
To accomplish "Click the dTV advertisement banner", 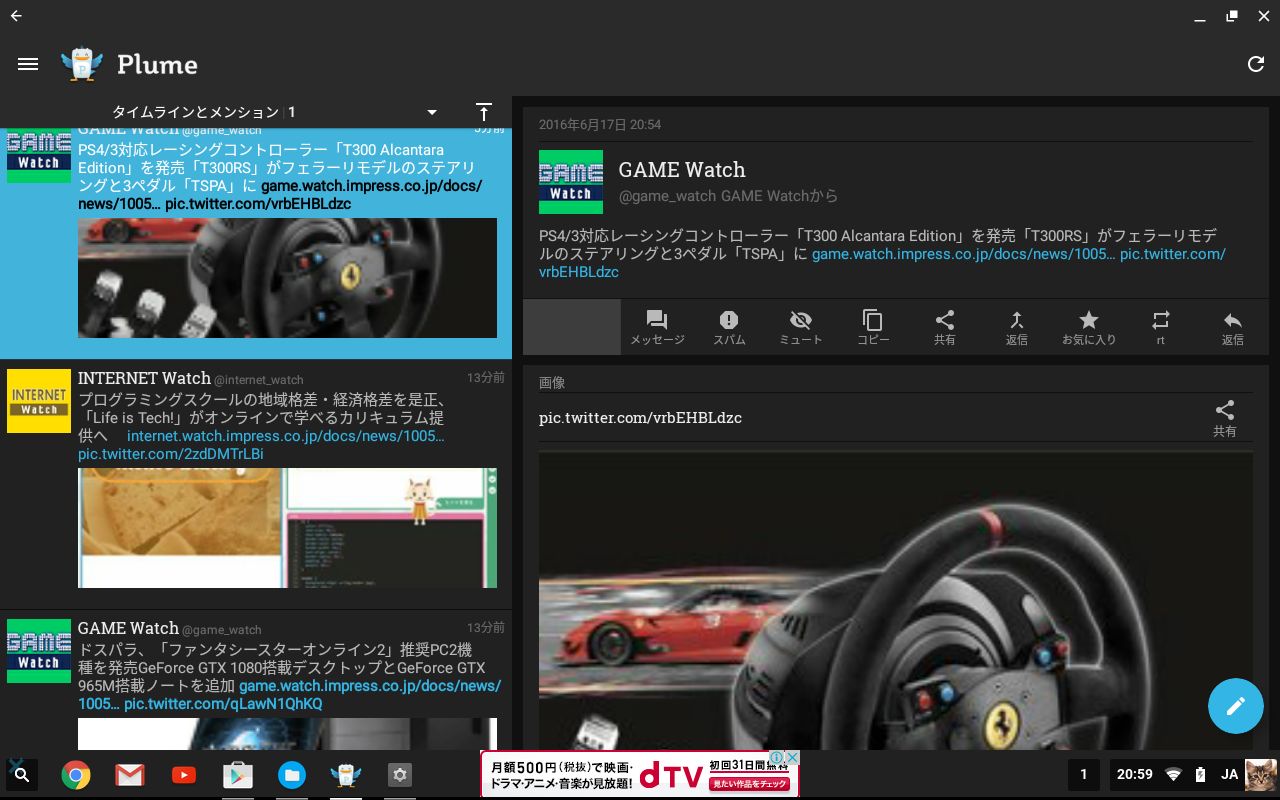I will click(x=639, y=774).
